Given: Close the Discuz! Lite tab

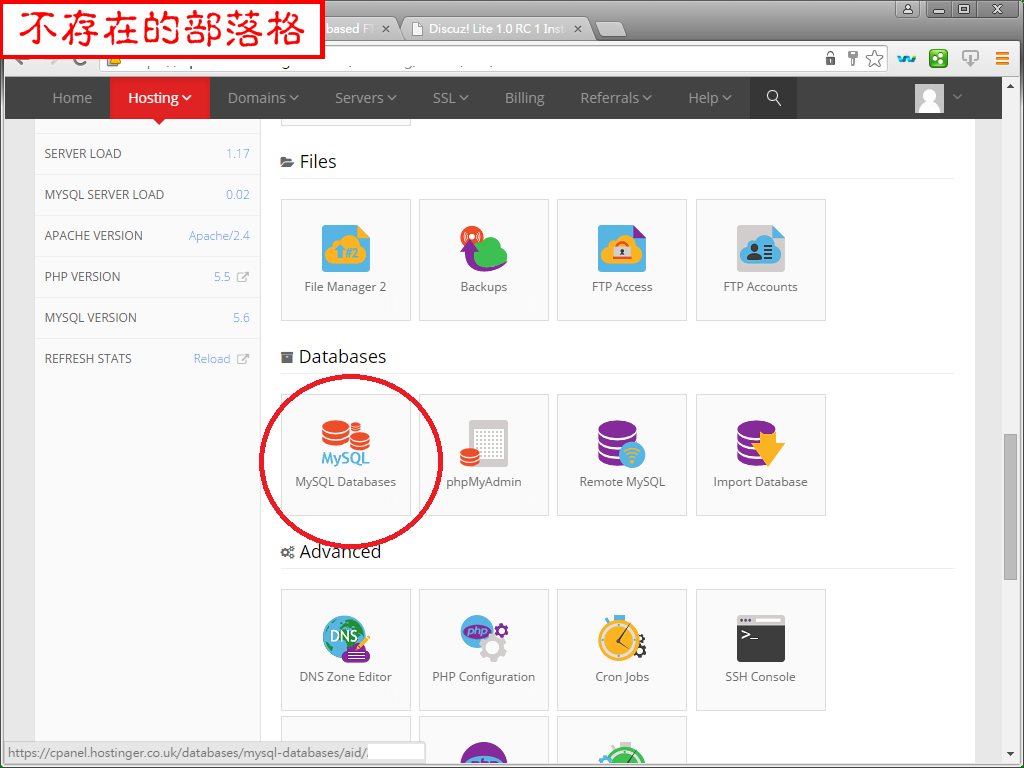Looking at the screenshot, I should click(578, 29).
